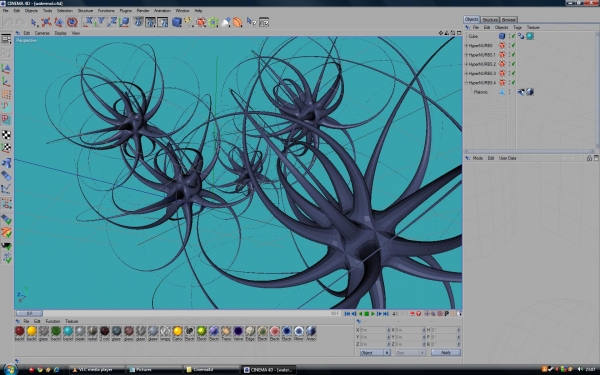Select the Move tool in top toolbar
The image size is (600, 375).
click(46, 22)
